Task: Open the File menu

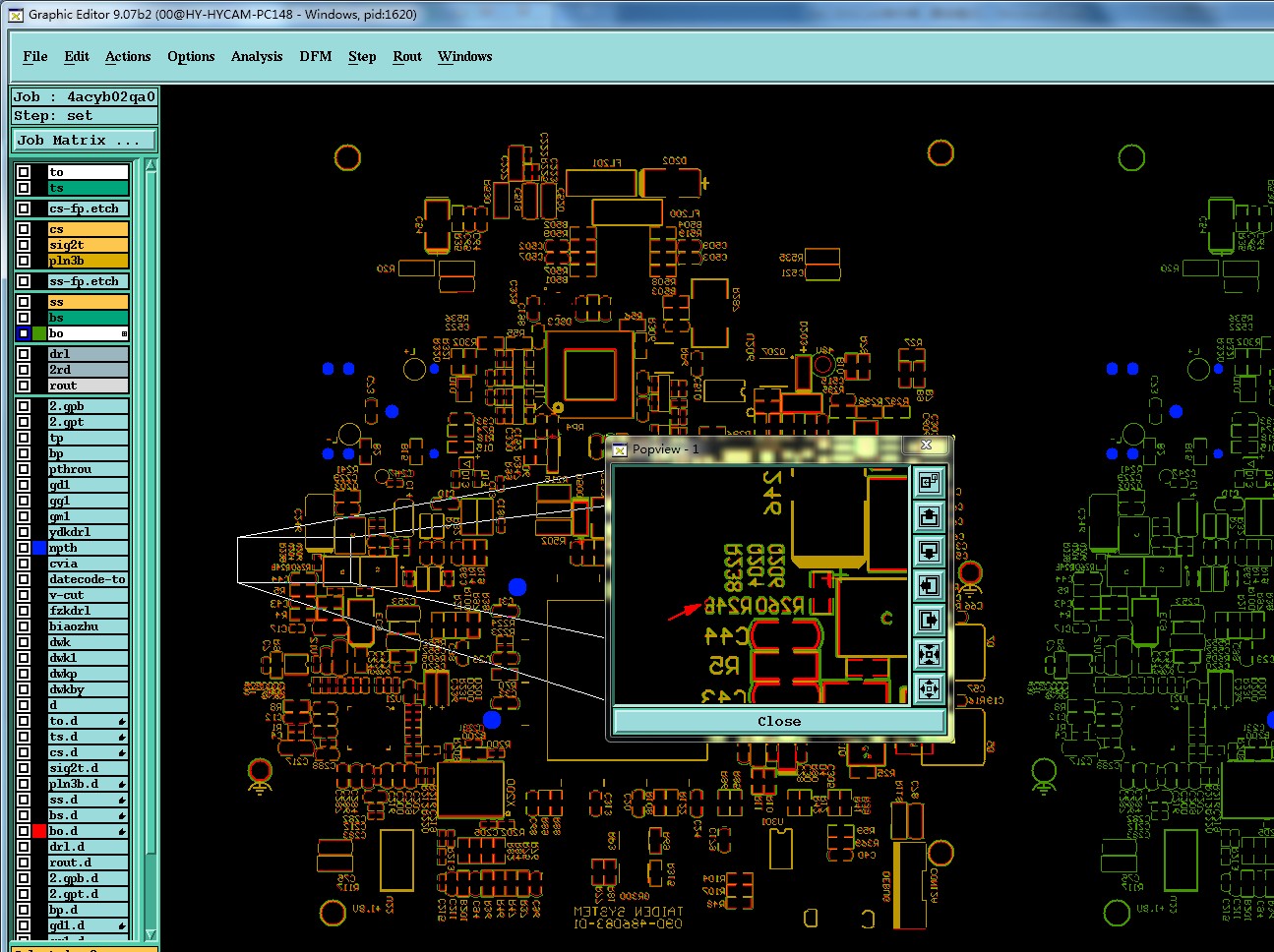Action: point(35,57)
